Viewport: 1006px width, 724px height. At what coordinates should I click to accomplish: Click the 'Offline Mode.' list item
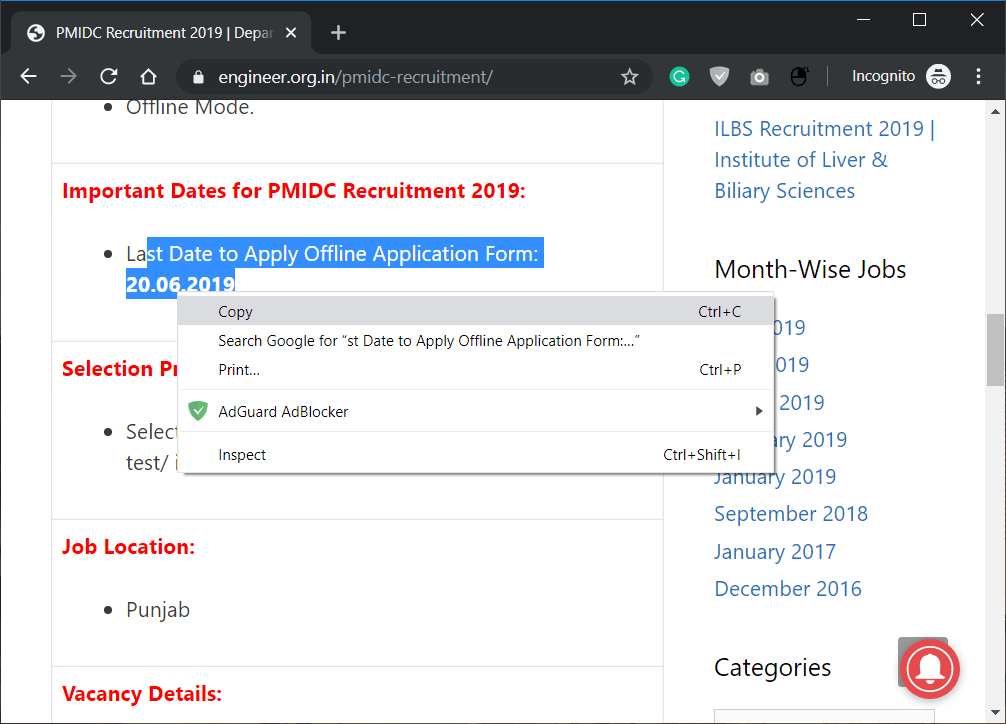[x=190, y=107]
